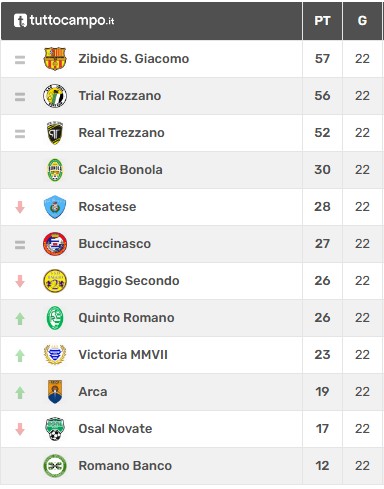This screenshot has width=384, height=489.
Task: Click the Real Trezzano black shield logo
Action: (55, 133)
